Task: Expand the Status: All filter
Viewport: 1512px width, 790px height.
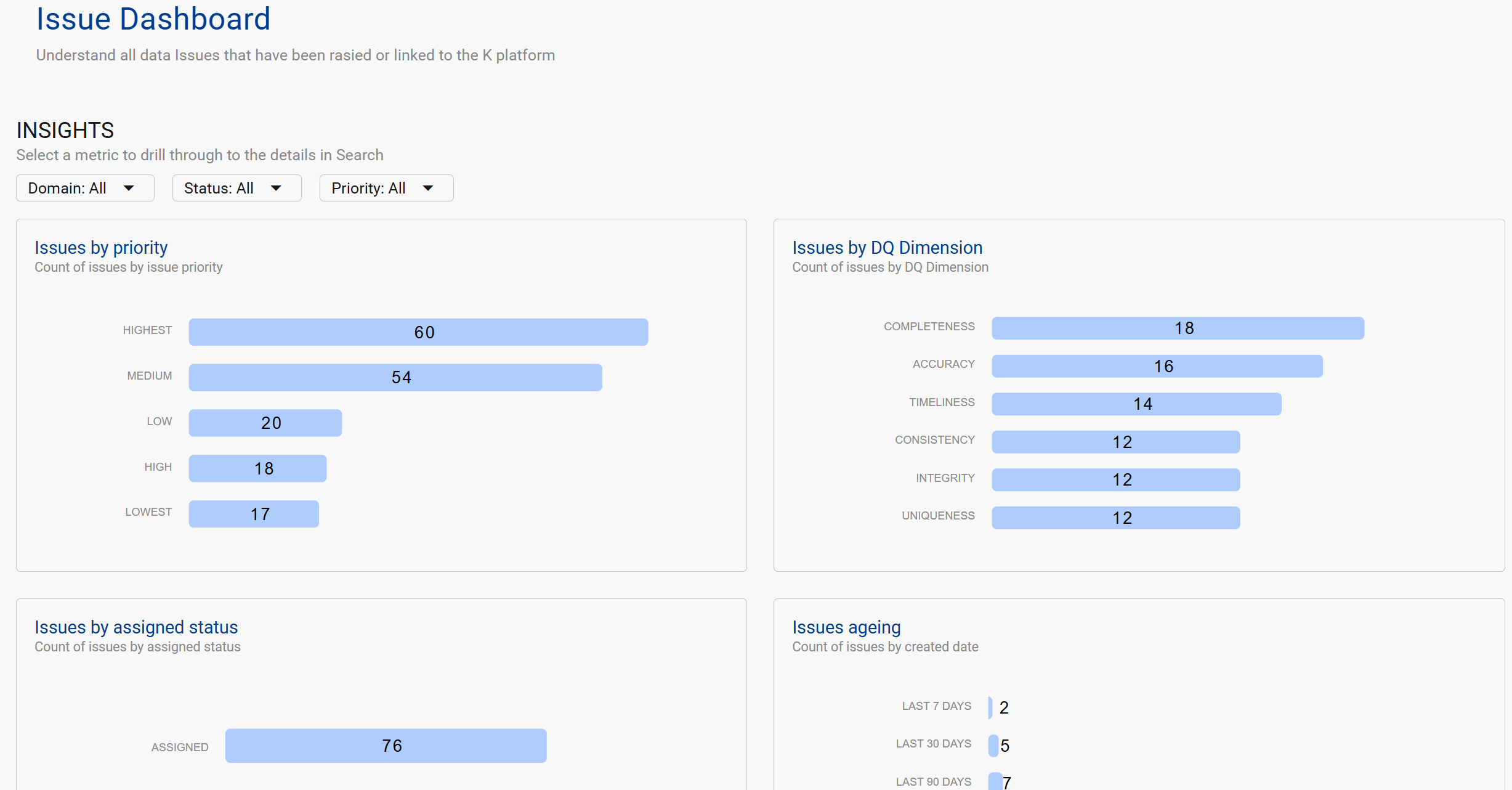Action: [x=237, y=188]
